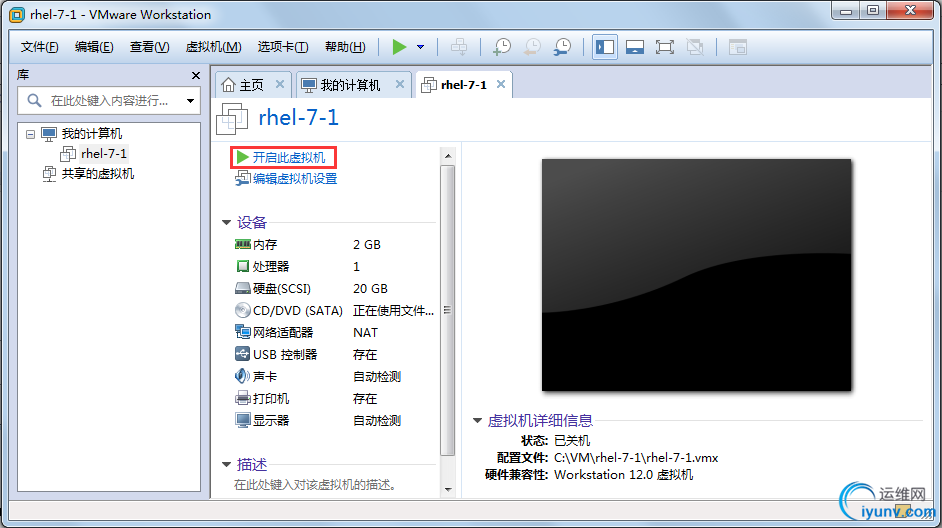This screenshot has height=528, width=942.
Task: Click the CD/DVD (SATA) disc icon
Action: coord(243,311)
